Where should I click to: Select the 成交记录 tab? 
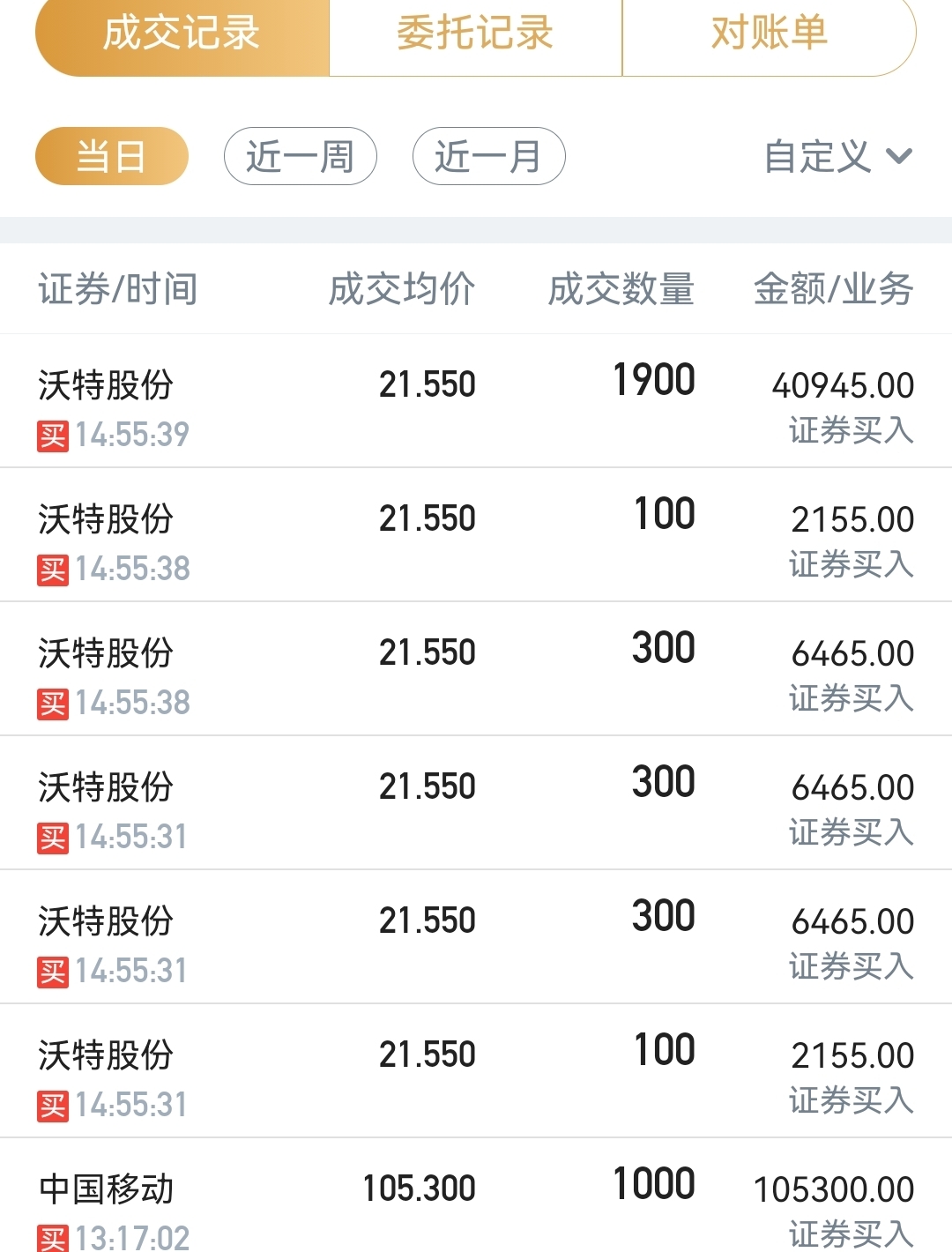point(182,34)
